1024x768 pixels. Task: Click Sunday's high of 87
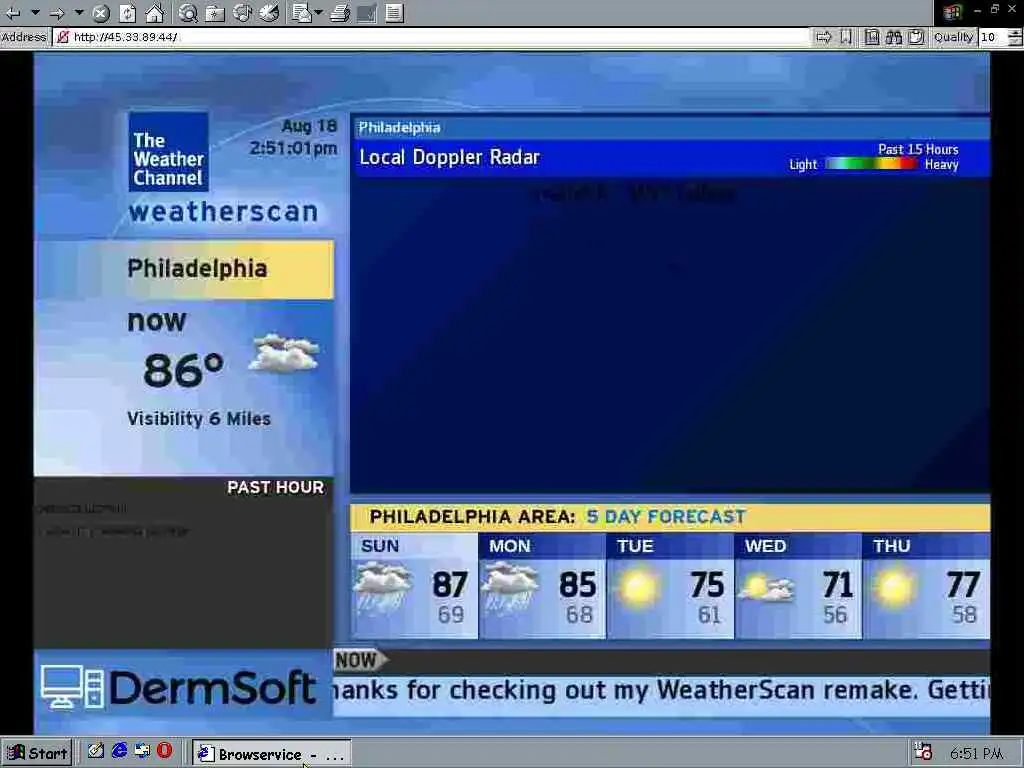coord(451,584)
